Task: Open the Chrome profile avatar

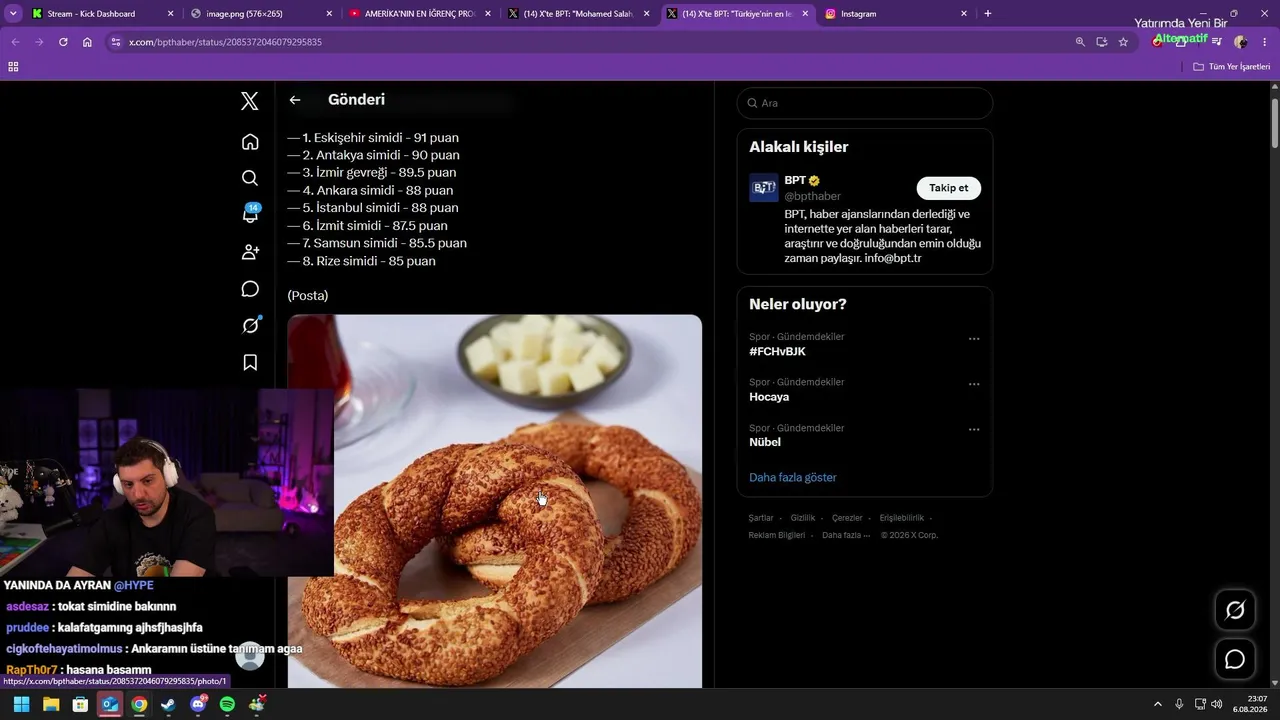Action: (1241, 42)
